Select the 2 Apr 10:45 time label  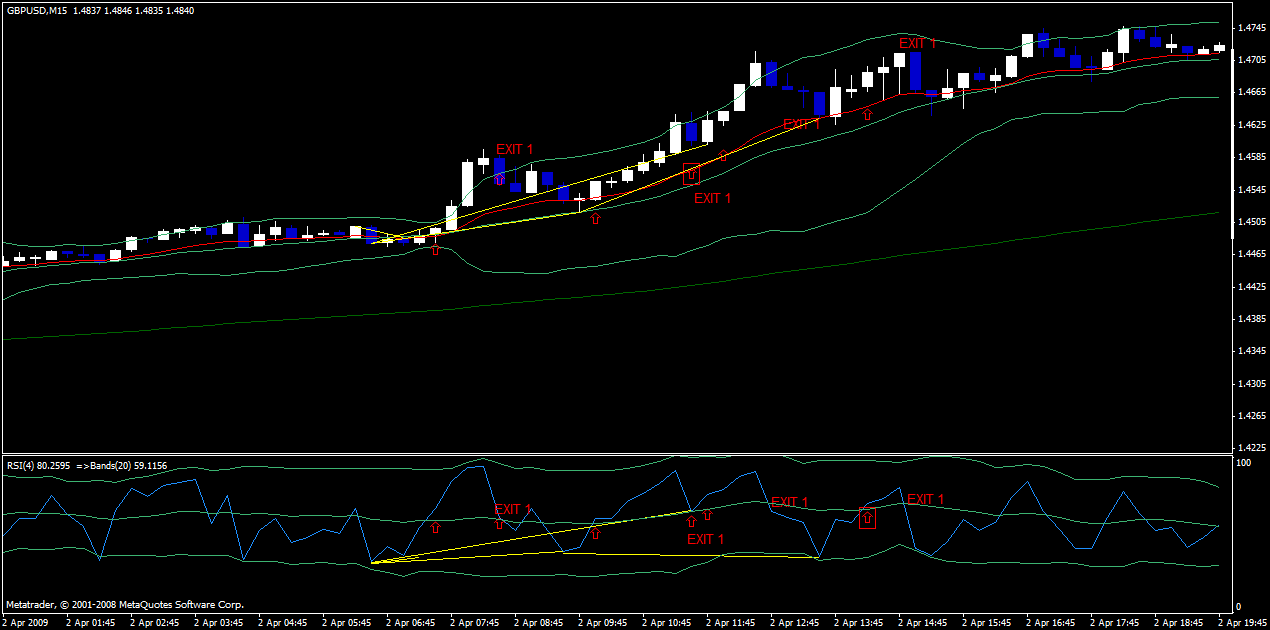click(x=667, y=622)
